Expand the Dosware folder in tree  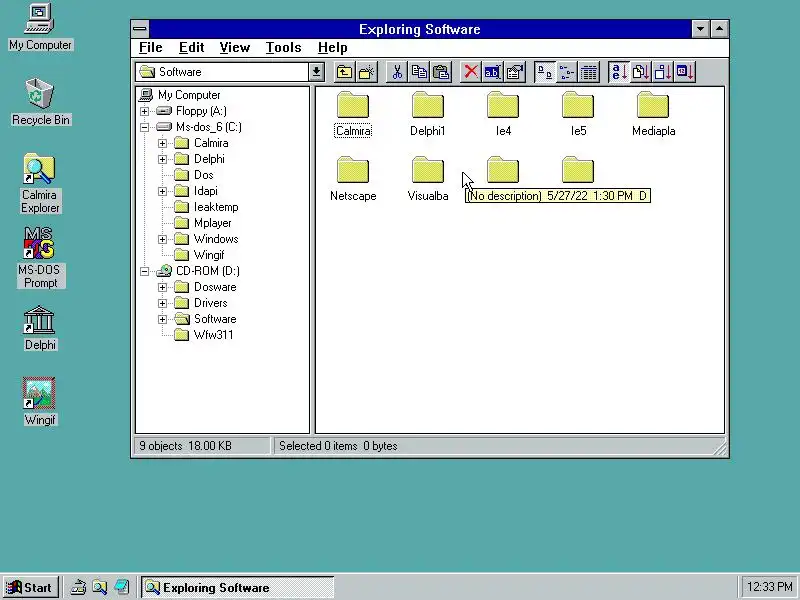click(162, 287)
